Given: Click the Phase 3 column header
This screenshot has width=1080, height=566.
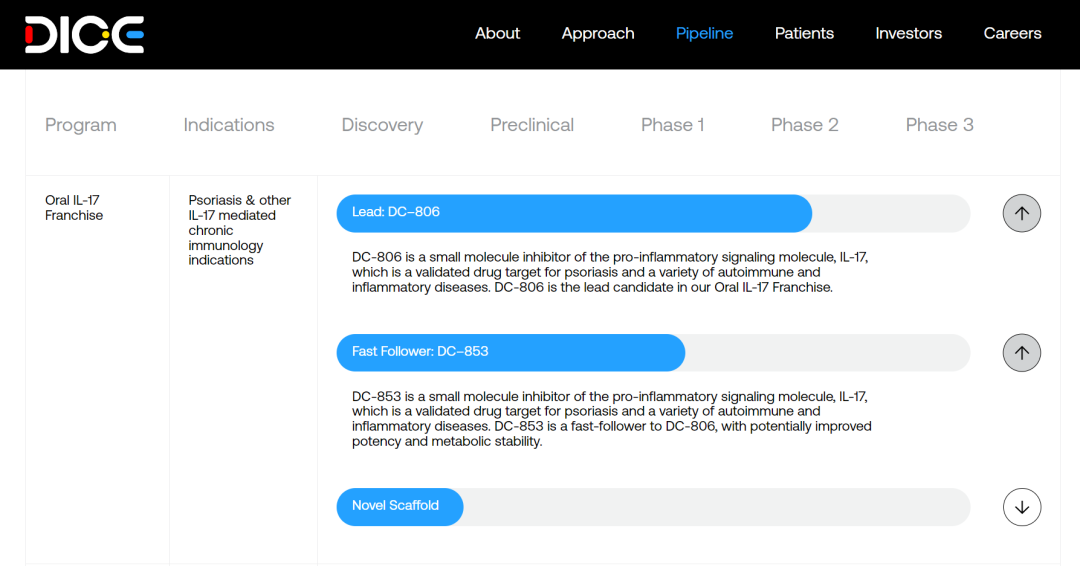Looking at the screenshot, I should click(x=939, y=125).
